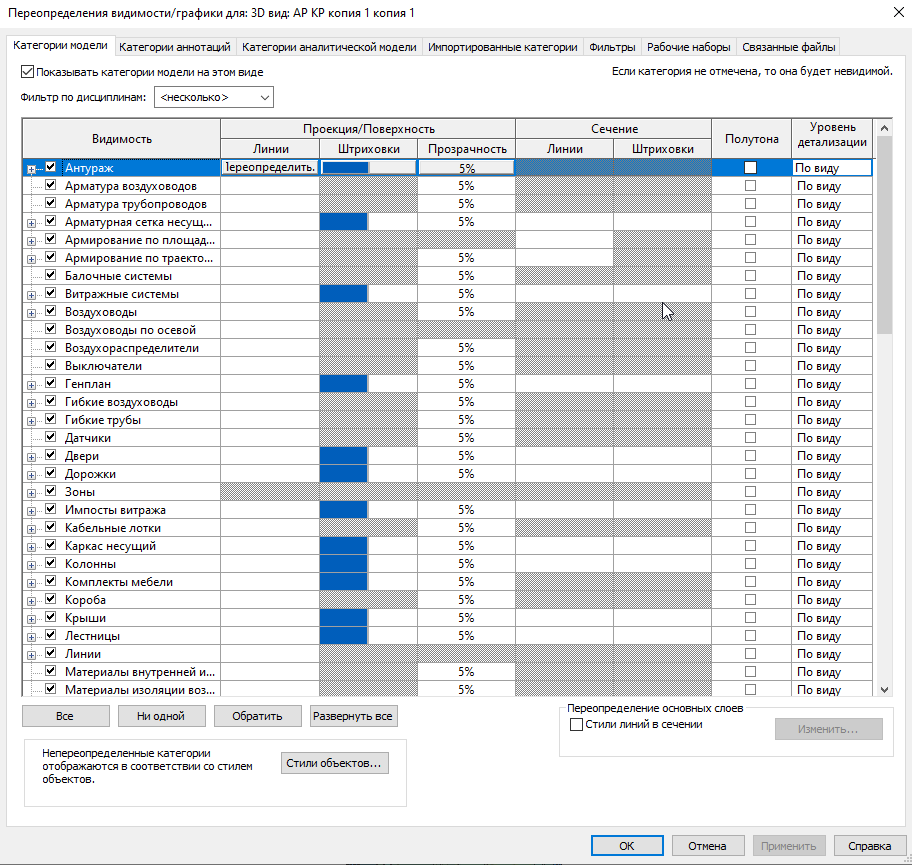
Task: Click the Ни одной button
Action: [x=162, y=716]
